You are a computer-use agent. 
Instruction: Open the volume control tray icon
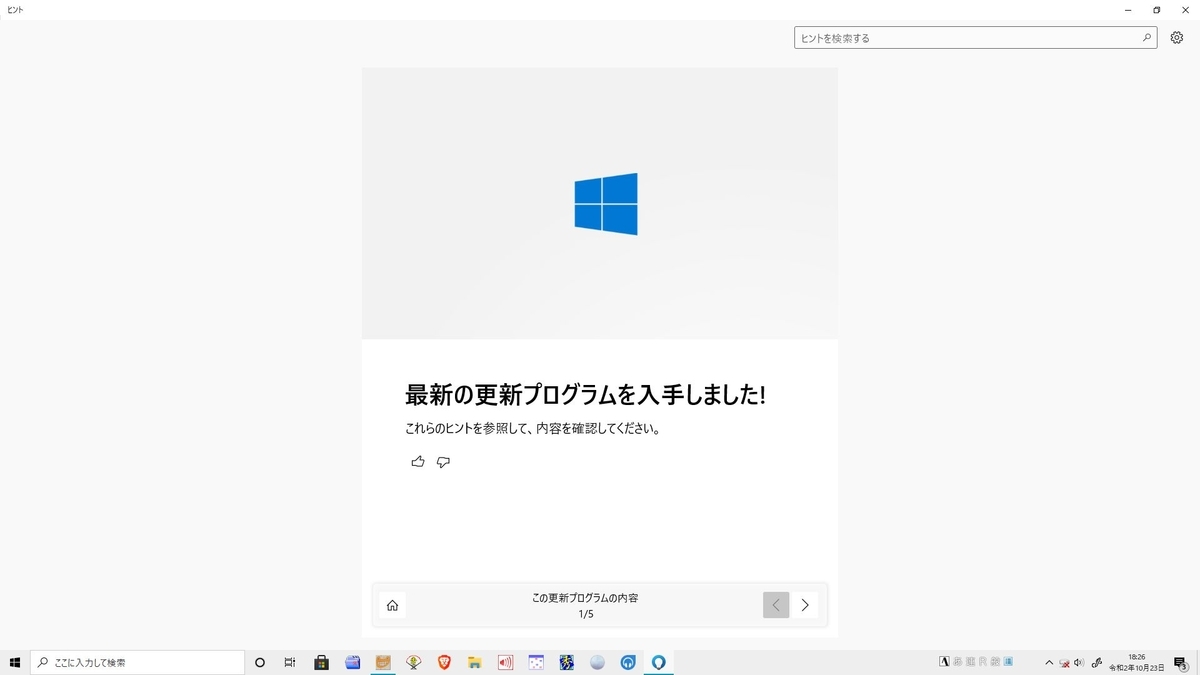[1079, 662]
